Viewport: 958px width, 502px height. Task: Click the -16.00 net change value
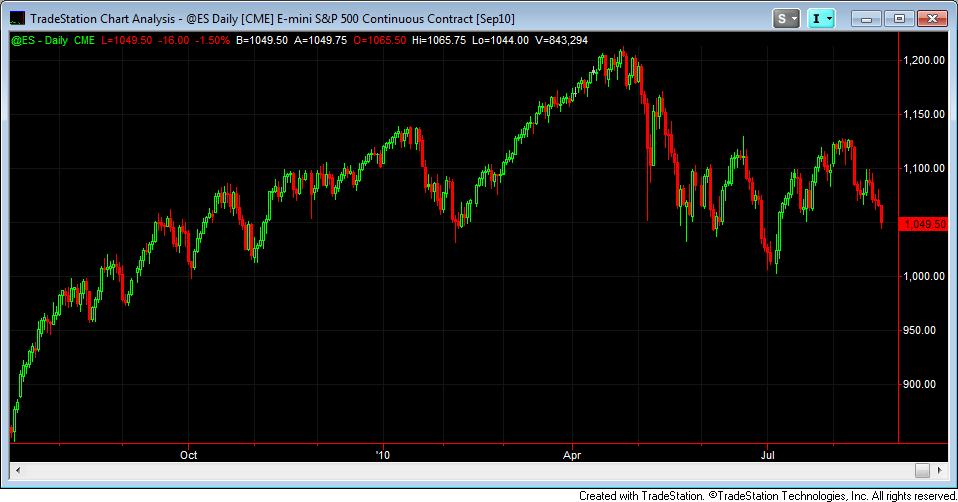[x=174, y=40]
